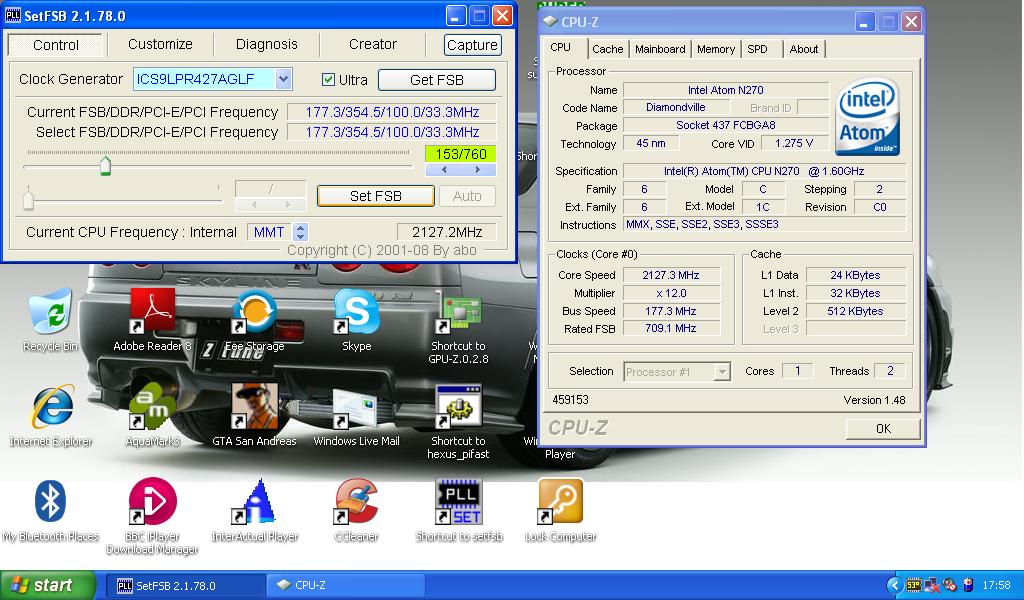Switch to SetFSB Customize tab
This screenshot has width=1024, height=600.
[x=160, y=44]
